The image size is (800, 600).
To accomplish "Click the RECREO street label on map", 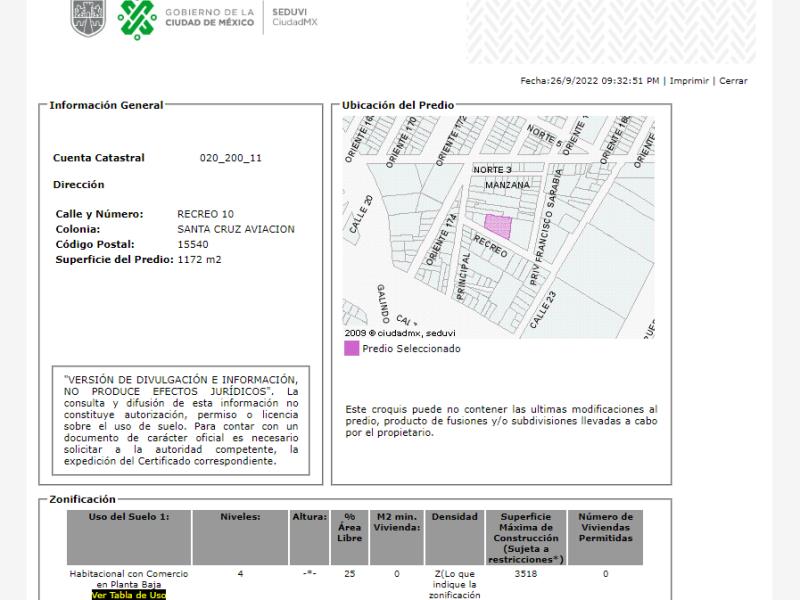I will (490, 246).
